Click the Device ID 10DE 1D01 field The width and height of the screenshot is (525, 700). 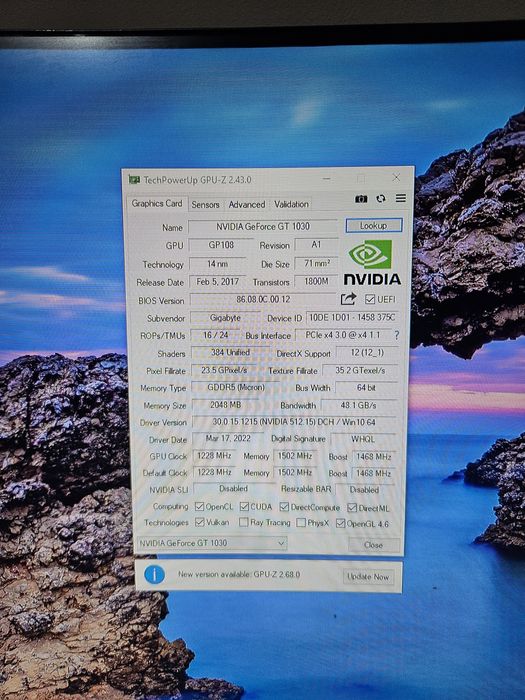point(352,317)
